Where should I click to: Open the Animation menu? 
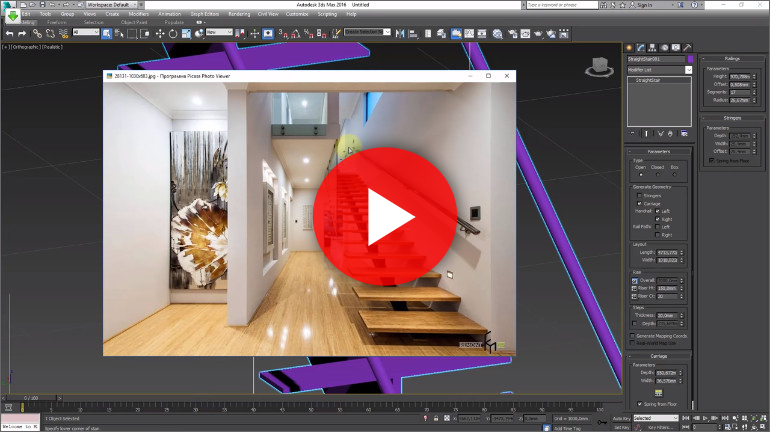[x=169, y=14]
